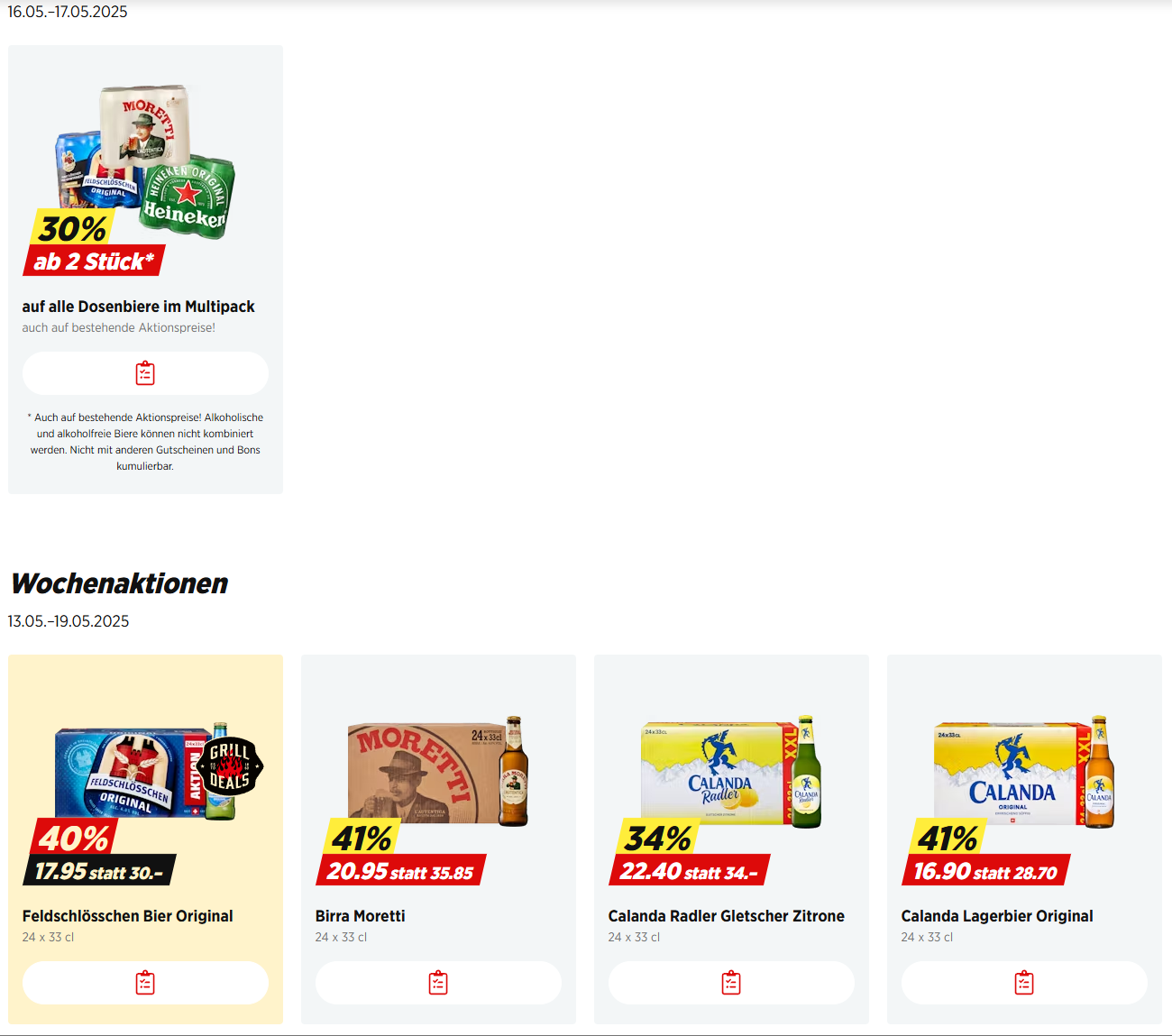The image size is (1172, 1036).
Task: Add Calanda Radler Gletscher Zitrone to list
Action: [x=731, y=983]
